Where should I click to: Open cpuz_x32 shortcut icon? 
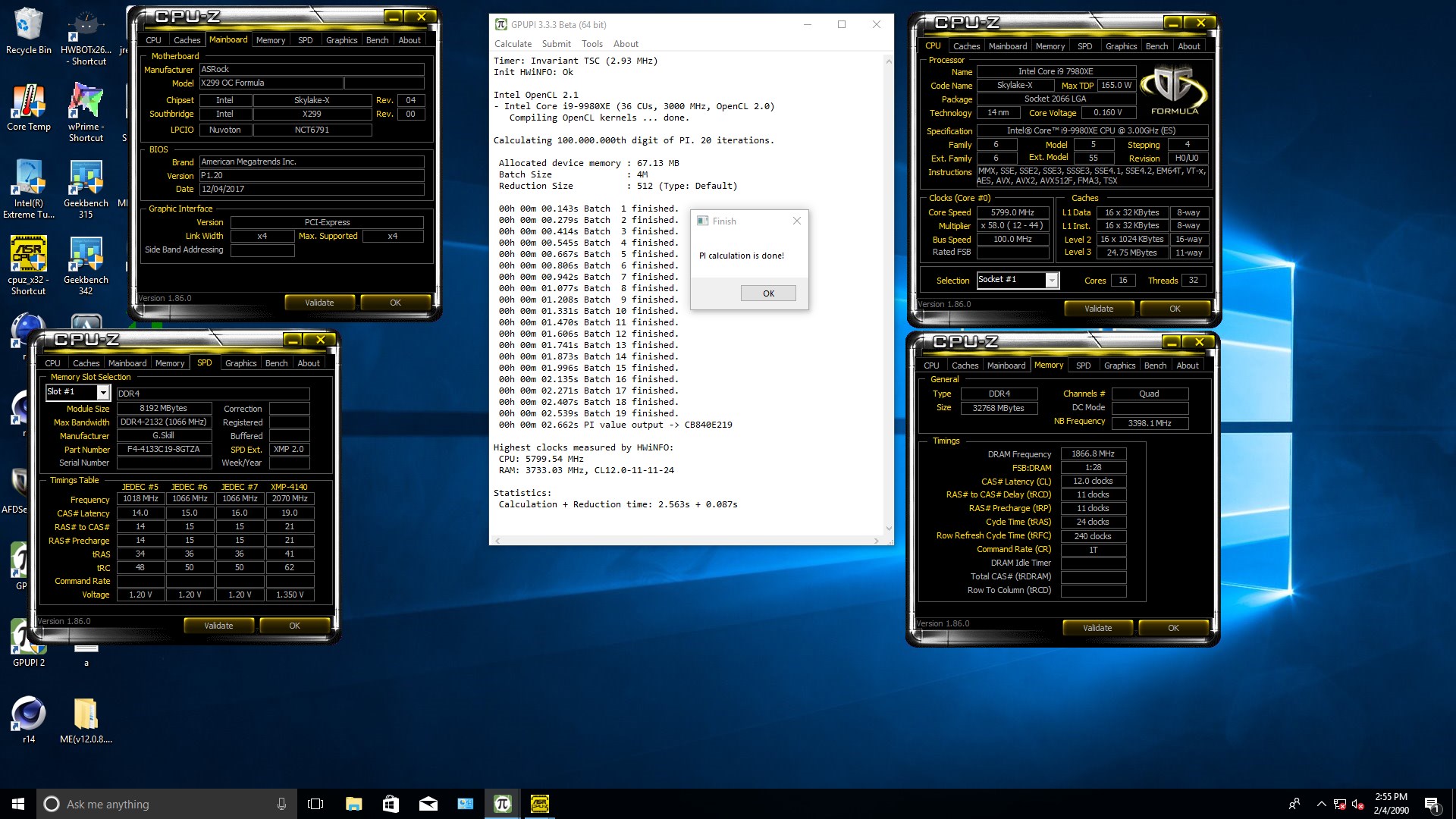click(x=28, y=265)
